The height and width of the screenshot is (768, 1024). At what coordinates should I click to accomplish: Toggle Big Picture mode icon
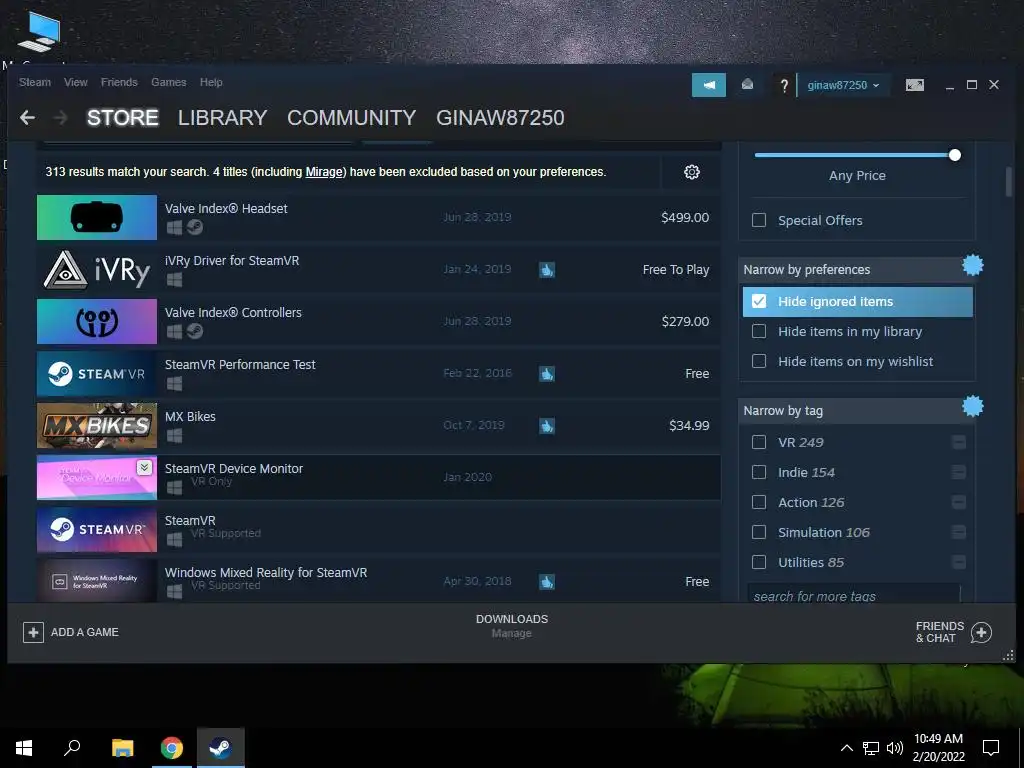pos(914,85)
